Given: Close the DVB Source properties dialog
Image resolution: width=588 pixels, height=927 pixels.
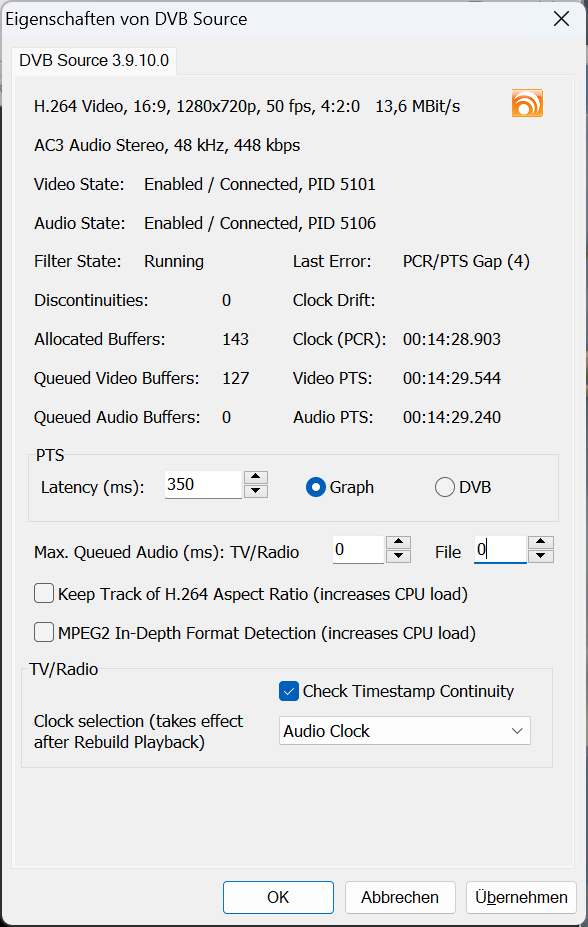Looking at the screenshot, I should pos(561,19).
